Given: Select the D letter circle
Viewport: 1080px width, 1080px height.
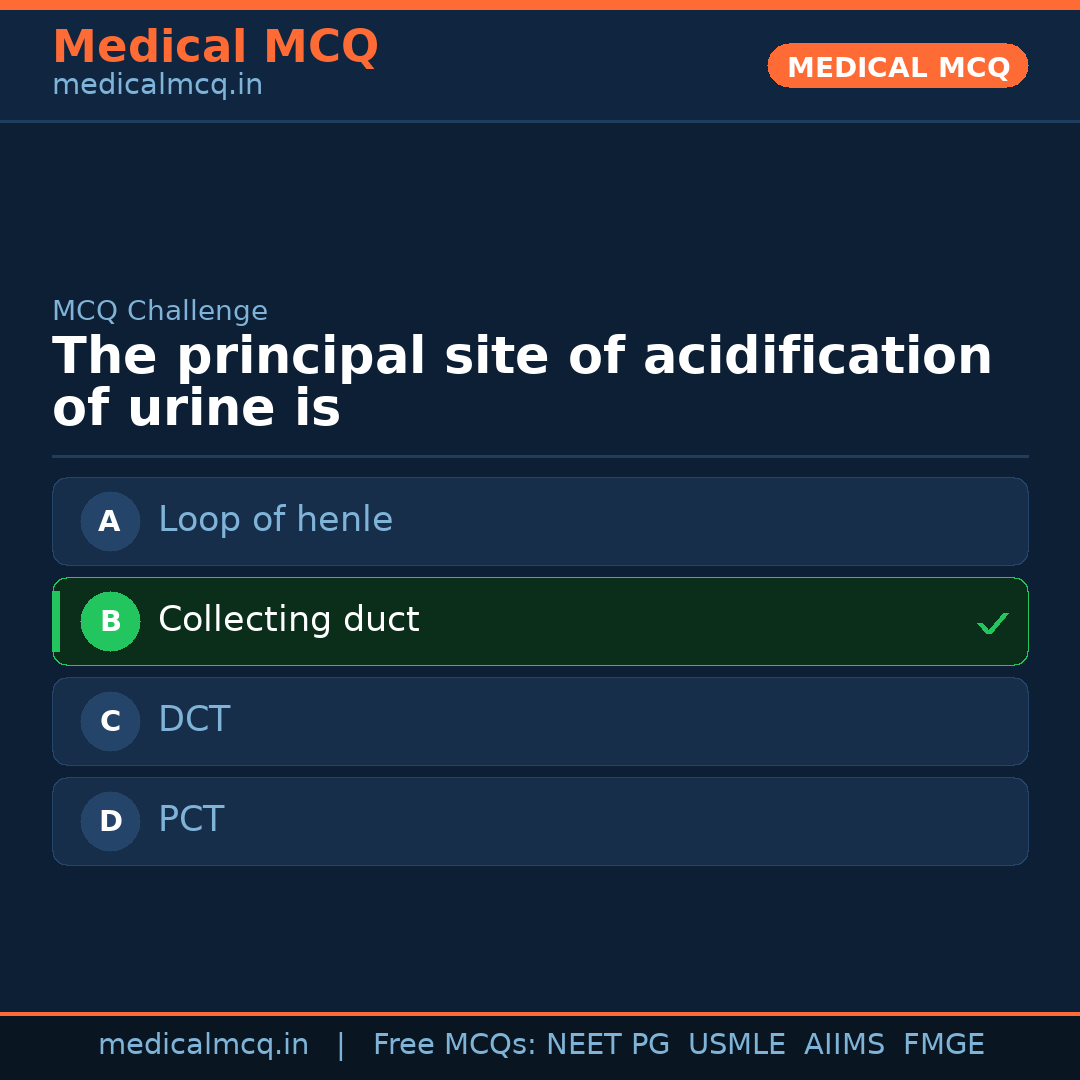Looking at the screenshot, I should click(x=110, y=821).
